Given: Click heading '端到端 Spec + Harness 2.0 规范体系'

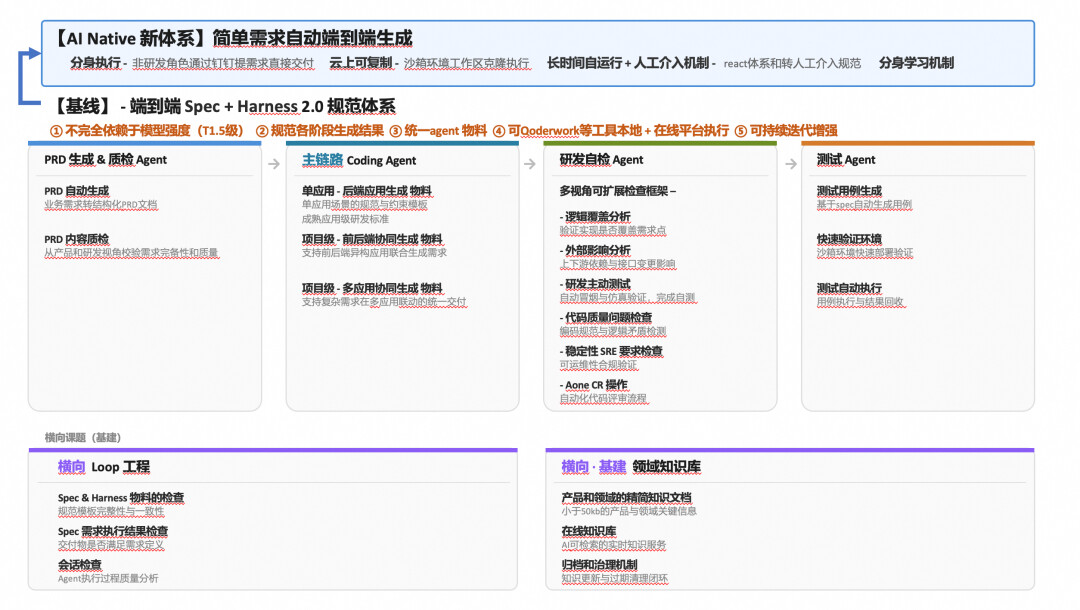Looking at the screenshot, I should (262, 106).
